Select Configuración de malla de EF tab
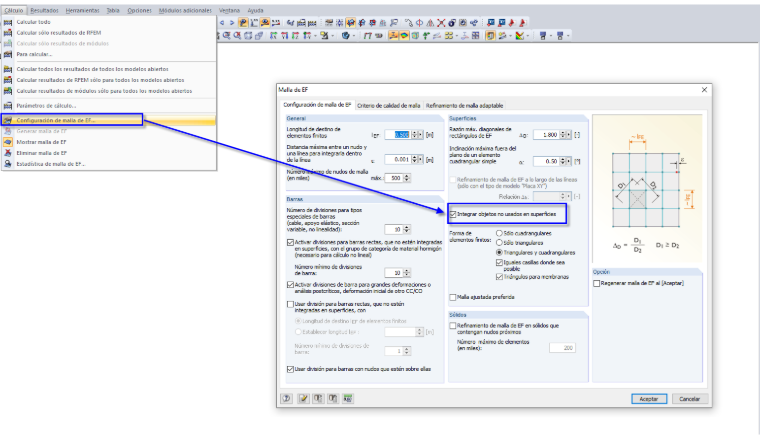The width and height of the screenshot is (760, 439). [x=317, y=105]
